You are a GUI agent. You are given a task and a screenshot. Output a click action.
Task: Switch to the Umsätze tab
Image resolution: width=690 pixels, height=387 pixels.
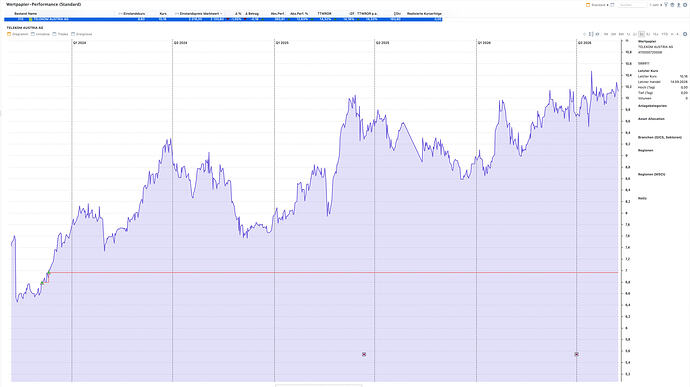pos(40,34)
